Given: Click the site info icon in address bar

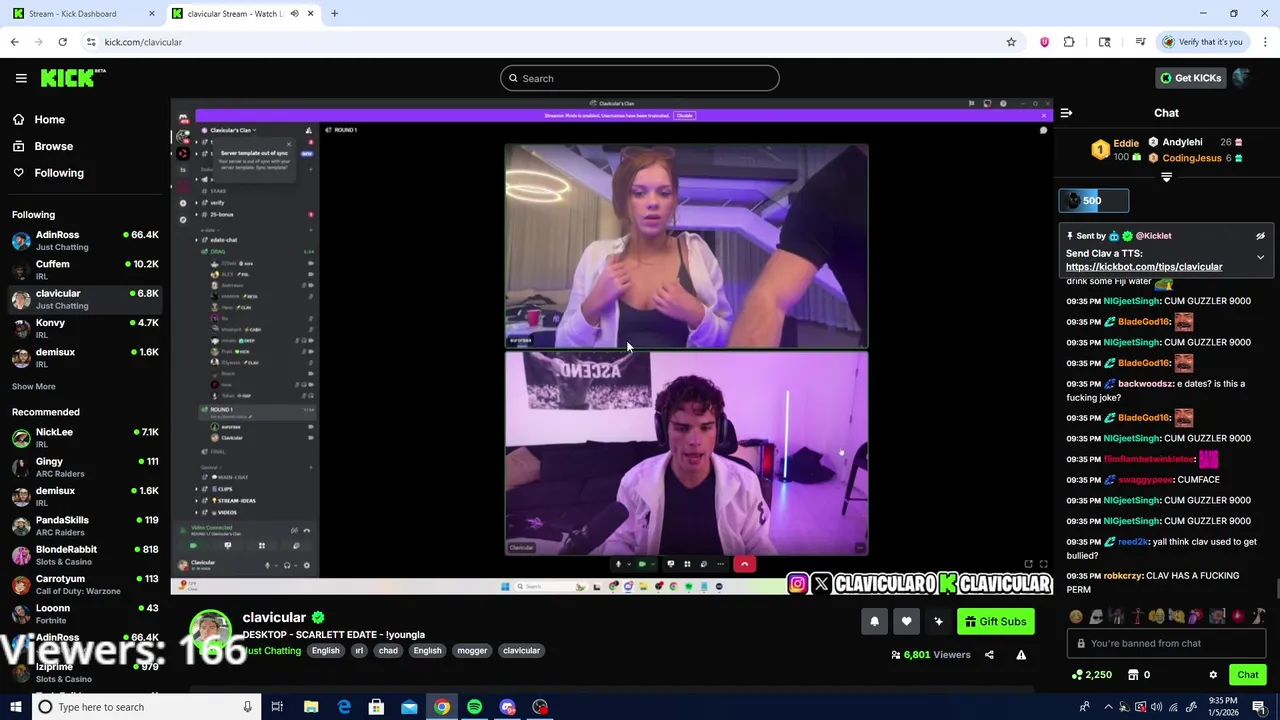Looking at the screenshot, I should 91,42.
